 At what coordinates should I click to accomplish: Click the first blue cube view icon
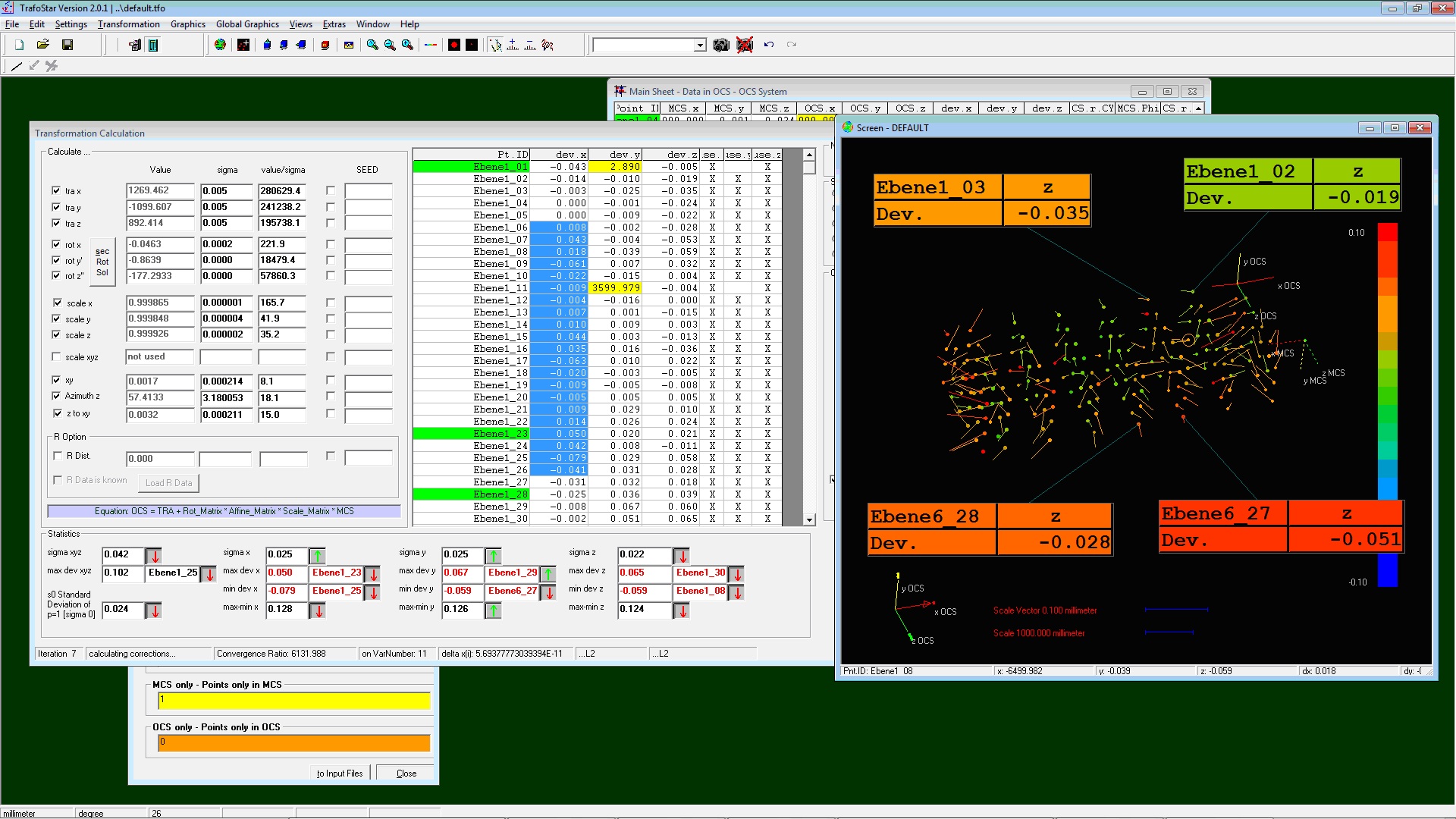pos(267,45)
